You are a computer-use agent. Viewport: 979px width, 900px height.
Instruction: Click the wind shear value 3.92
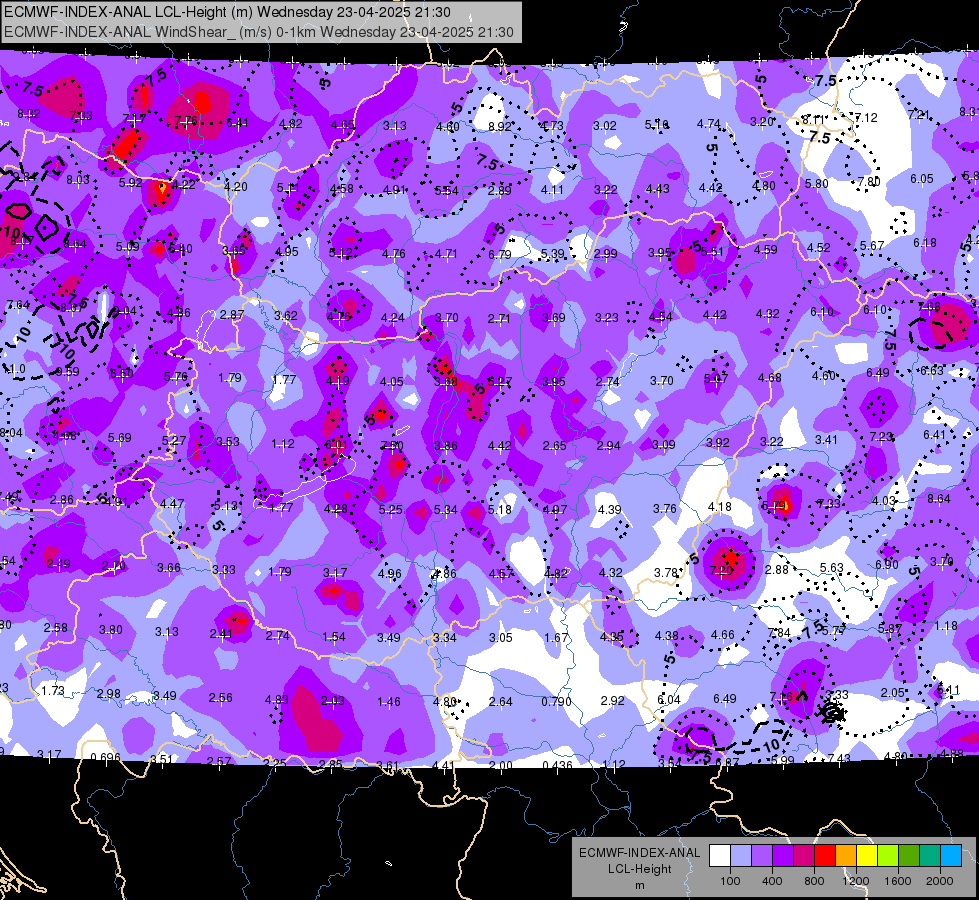tap(718, 442)
